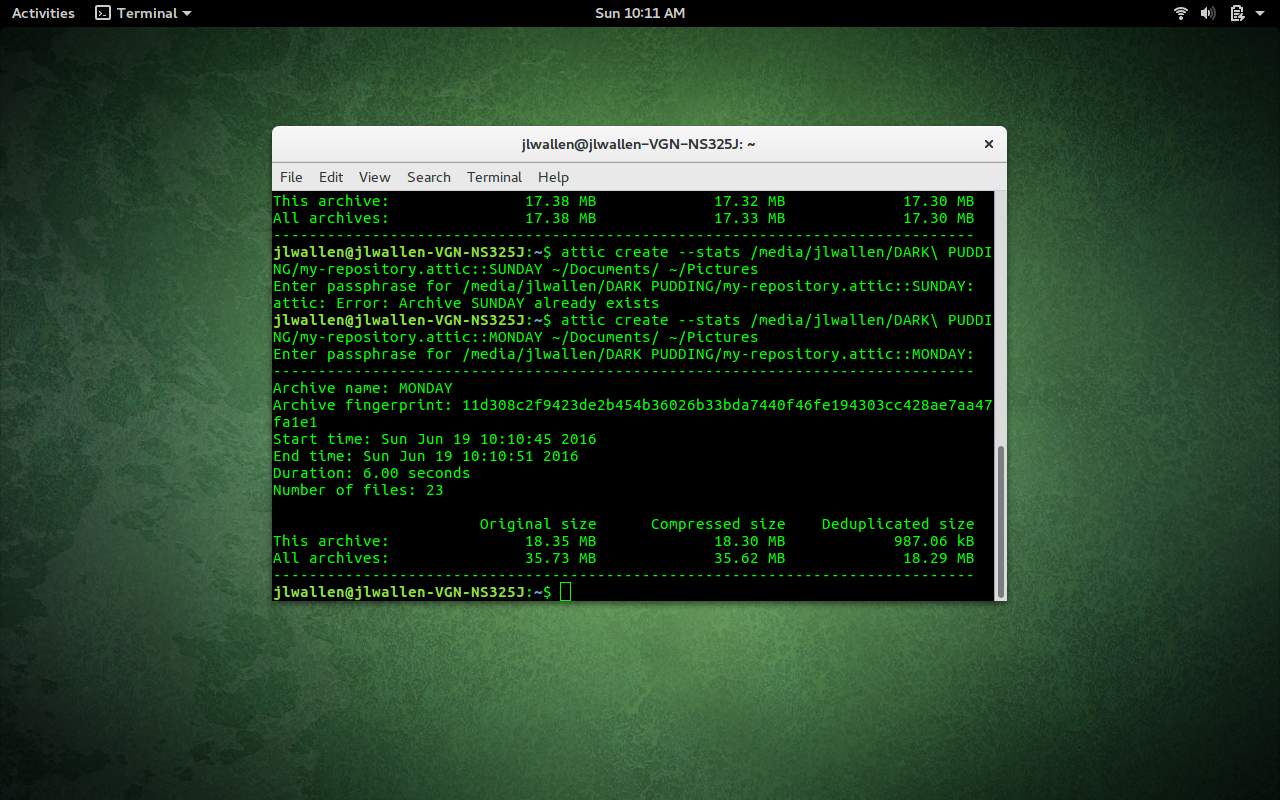This screenshot has height=800, width=1280.
Task: Click the window title jlwallen@jlwallen-VGN-NS325J: ~
Action: pos(638,144)
